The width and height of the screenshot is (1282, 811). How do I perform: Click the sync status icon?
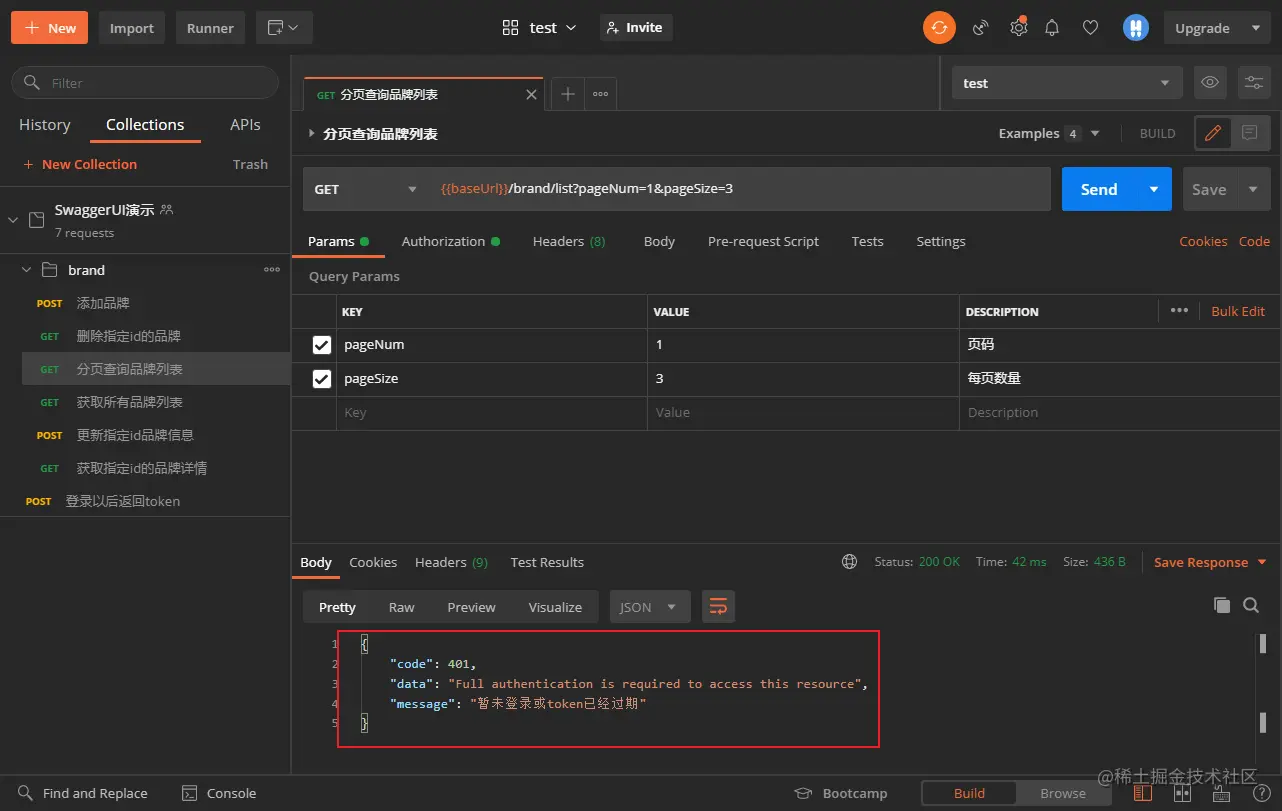coord(938,28)
